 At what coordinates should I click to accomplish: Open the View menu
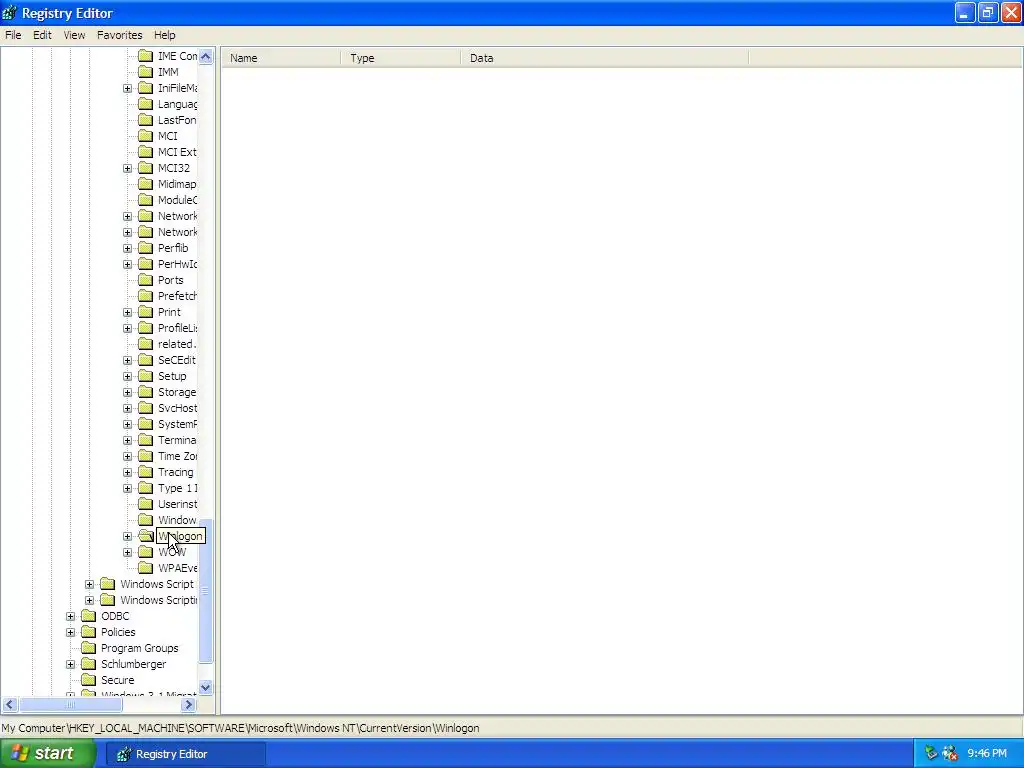point(74,35)
